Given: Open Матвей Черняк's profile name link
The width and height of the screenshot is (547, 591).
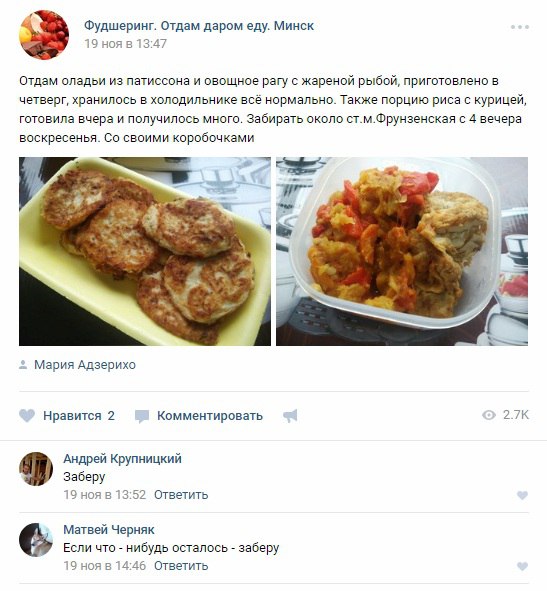Looking at the screenshot, I should tap(109, 530).
